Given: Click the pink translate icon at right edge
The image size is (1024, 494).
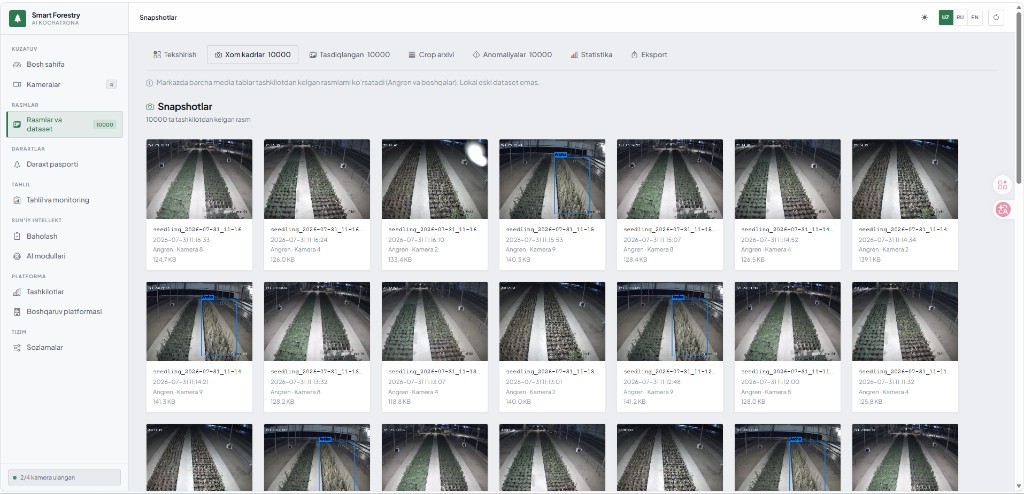Looking at the screenshot, I should tap(1002, 209).
